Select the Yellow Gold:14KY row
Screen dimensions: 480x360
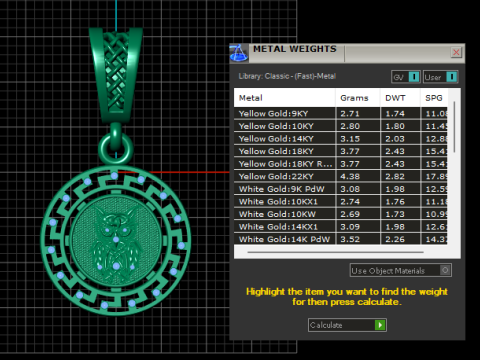point(341,139)
